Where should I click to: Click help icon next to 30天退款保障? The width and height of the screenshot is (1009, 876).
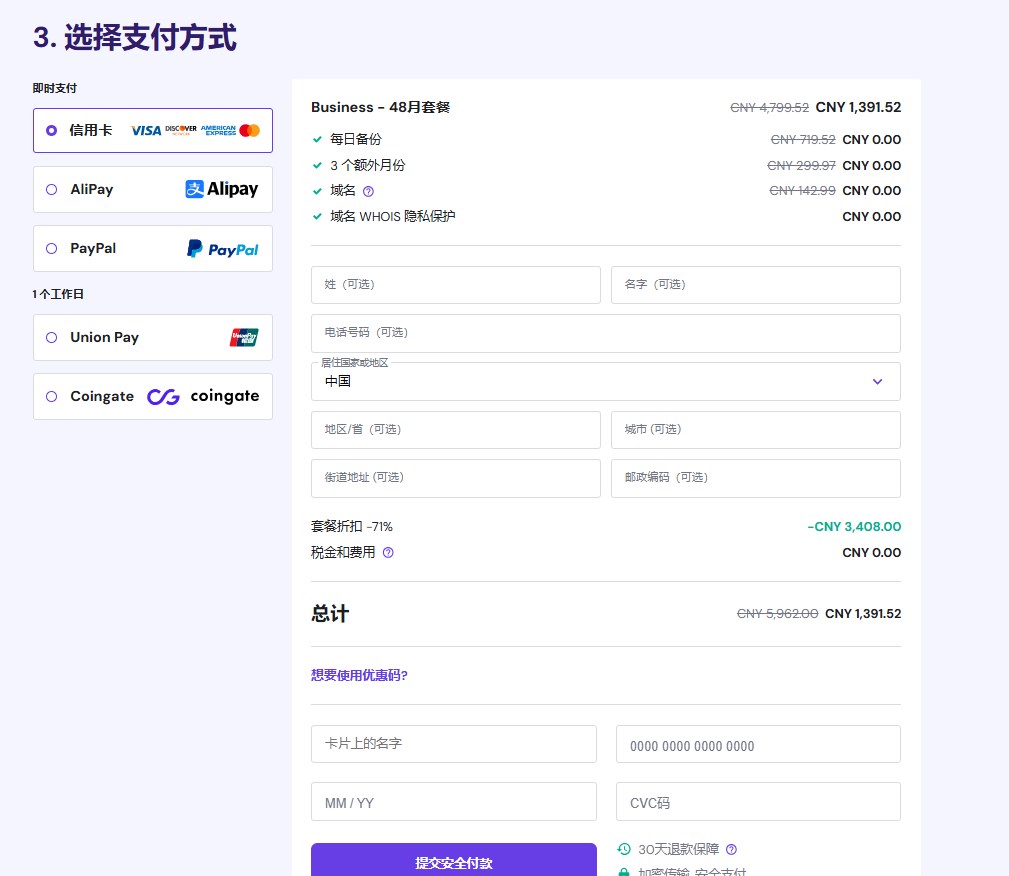(x=731, y=849)
